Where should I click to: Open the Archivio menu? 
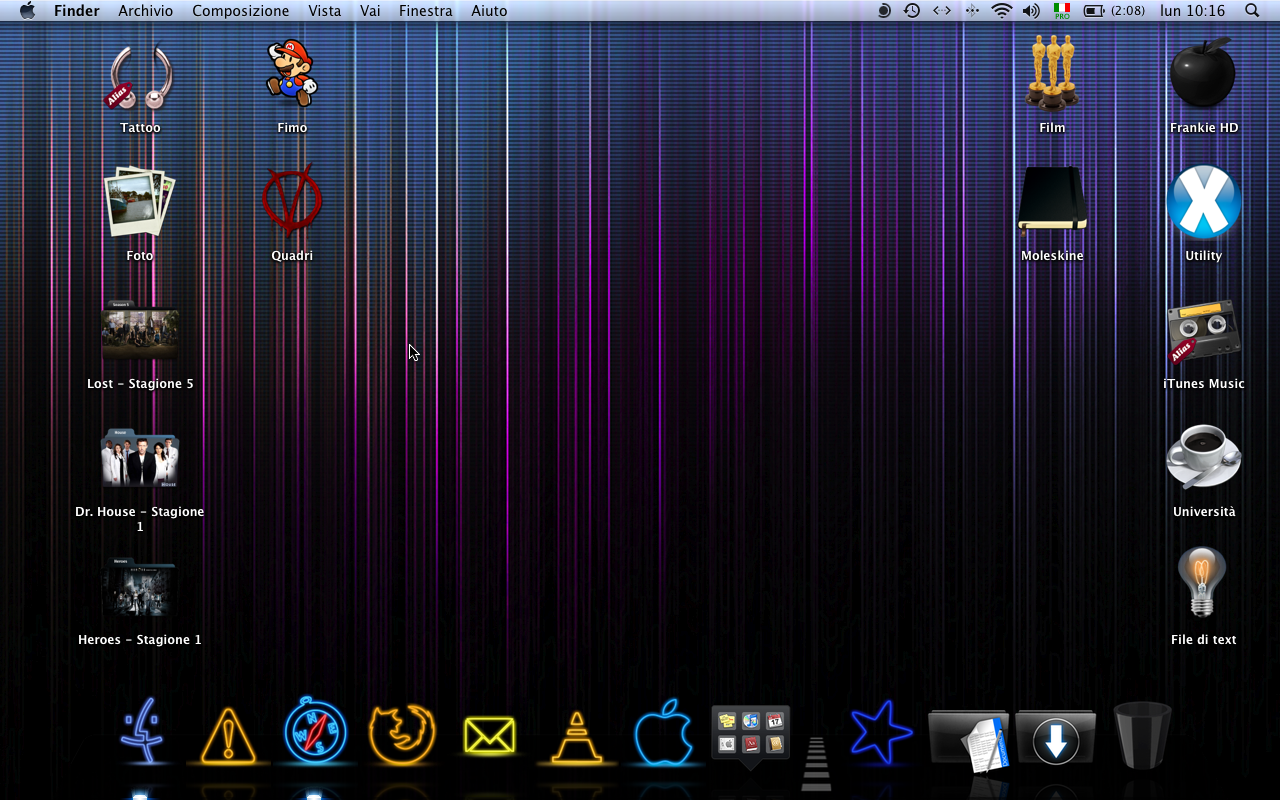[x=146, y=11]
